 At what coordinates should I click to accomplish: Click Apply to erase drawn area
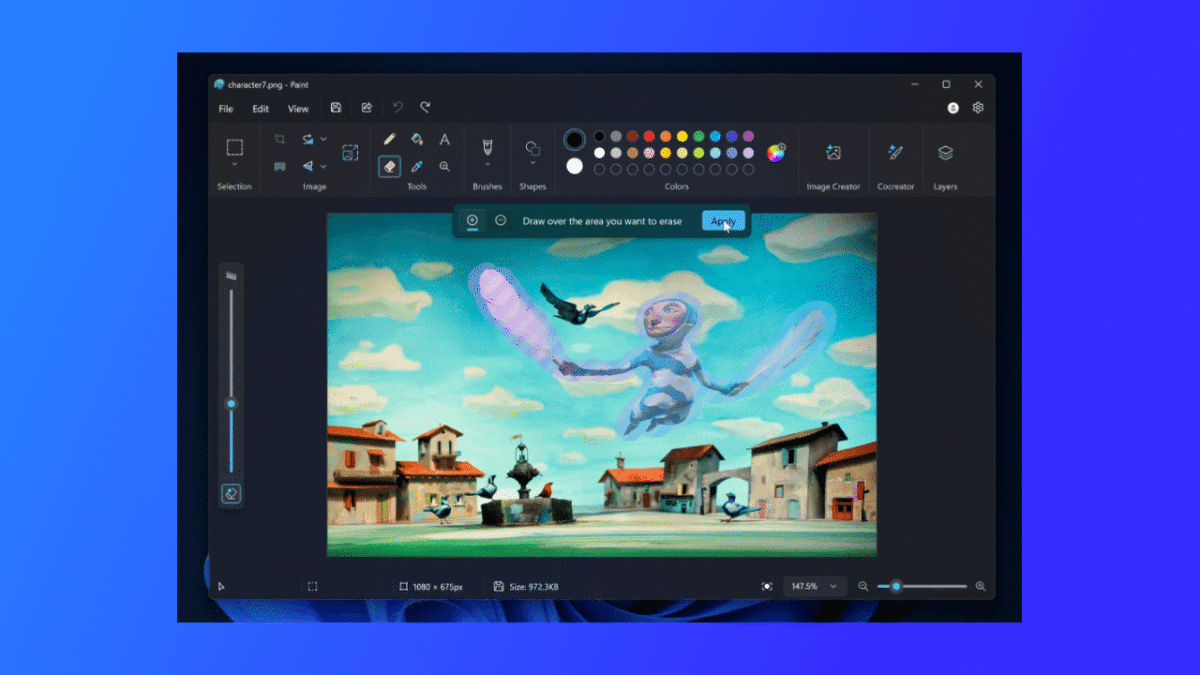point(723,221)
